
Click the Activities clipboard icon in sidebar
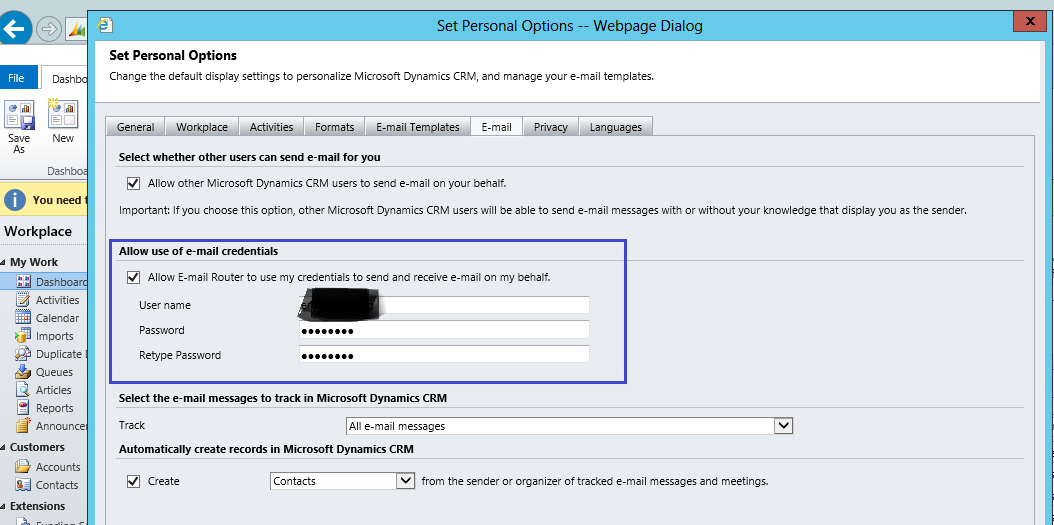click(x=23, y=300)
